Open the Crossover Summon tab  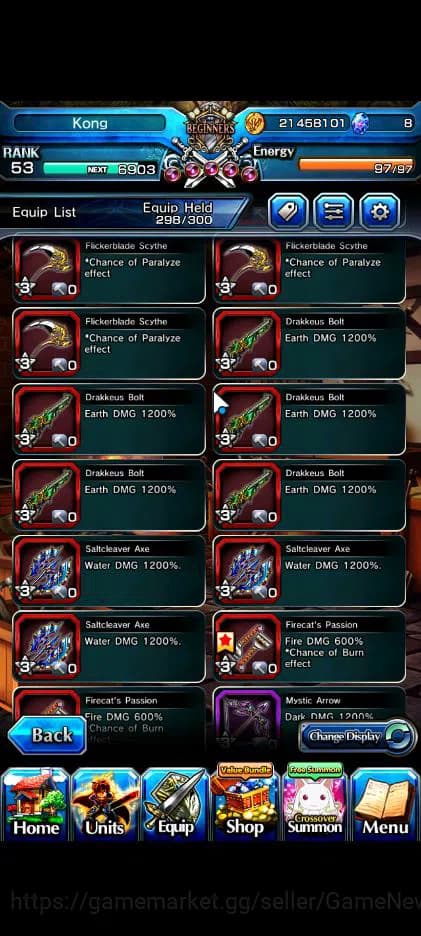pyautogui.click(x=315, y=801)
